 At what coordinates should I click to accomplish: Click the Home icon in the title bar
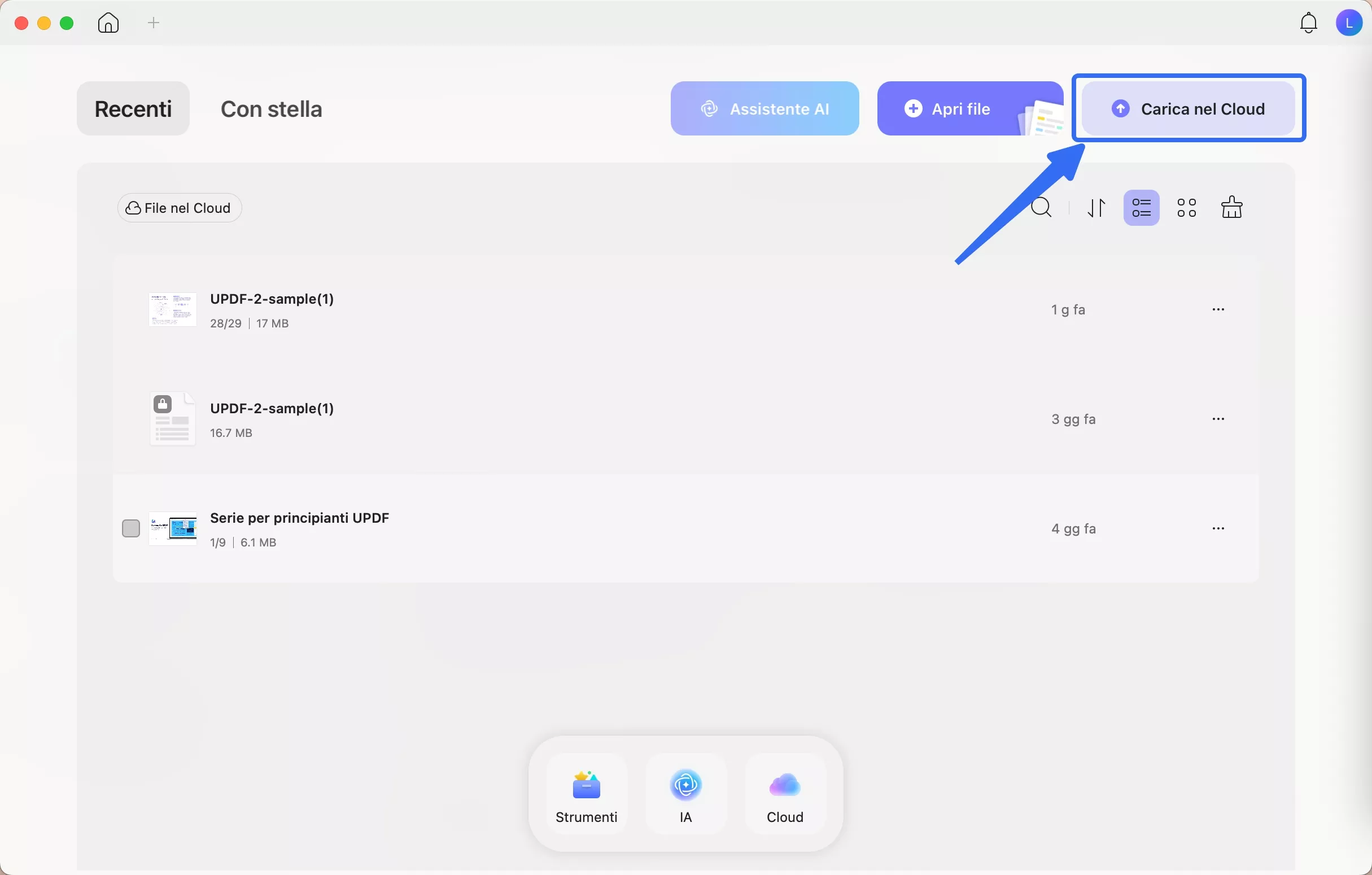pos(108,23)
